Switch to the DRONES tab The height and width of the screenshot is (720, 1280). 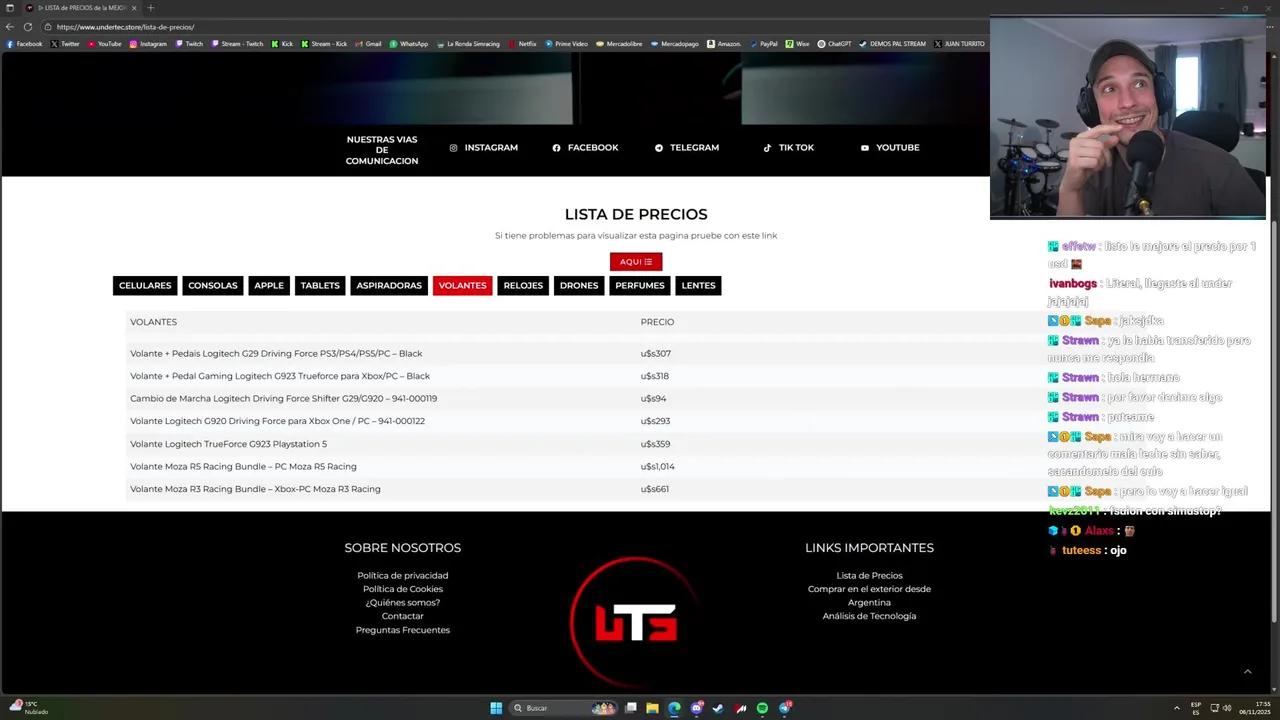click(579, 286)
